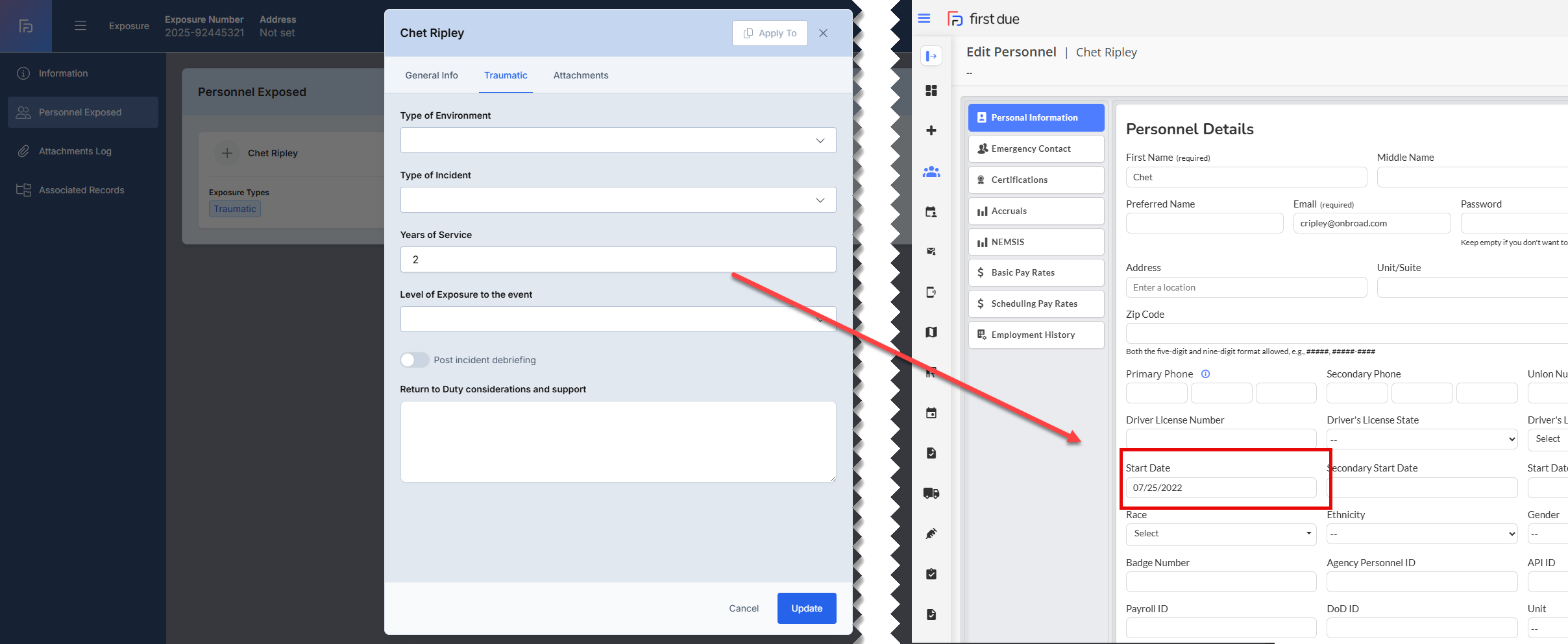Open the Ethnicity dropdown
This screenshot has width=1568, height=644.
(x=1422, y=534)
